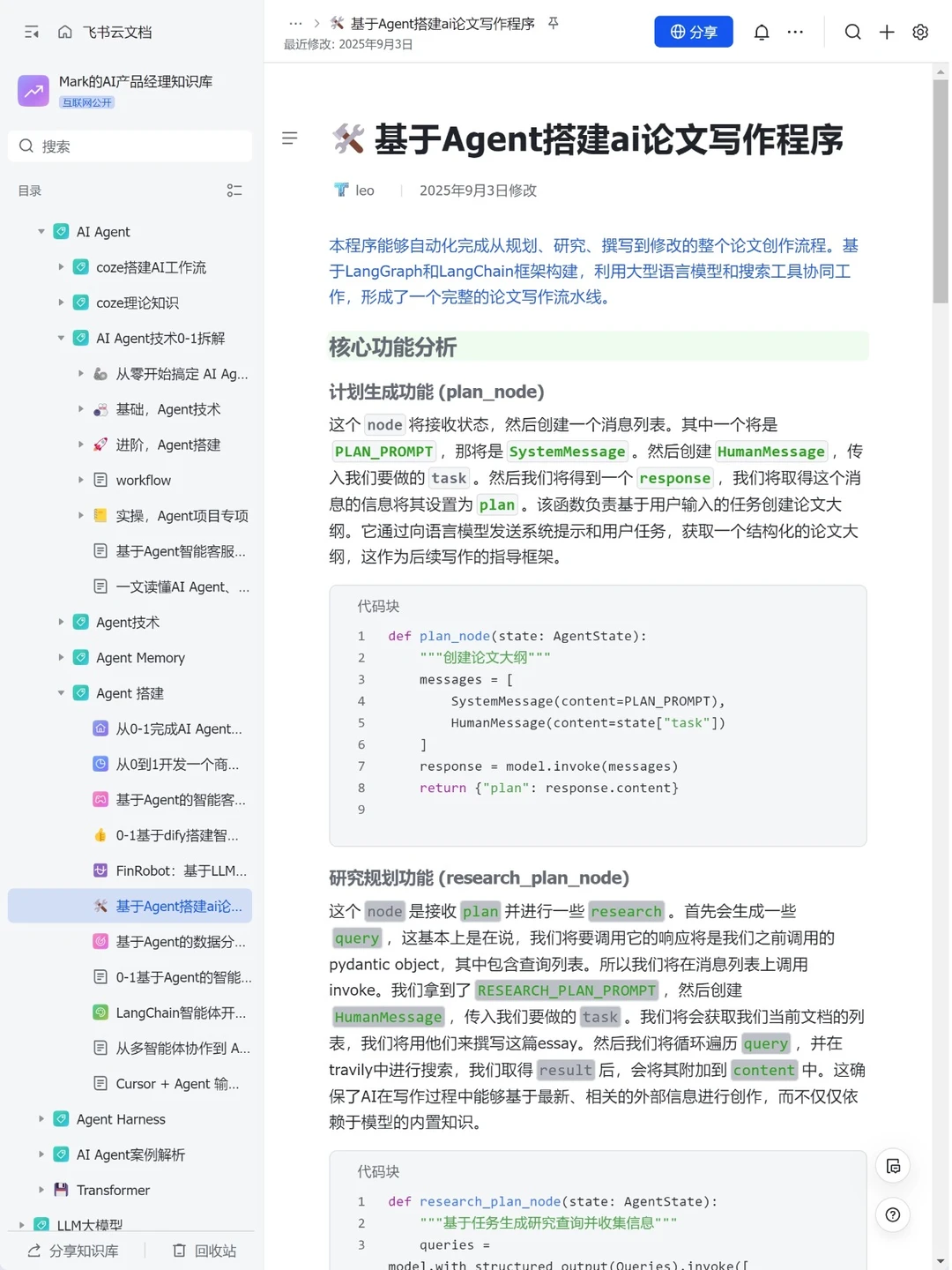The image size is (952, 1270).
Task: Click the 分享 share button
Action: [694, 32]
